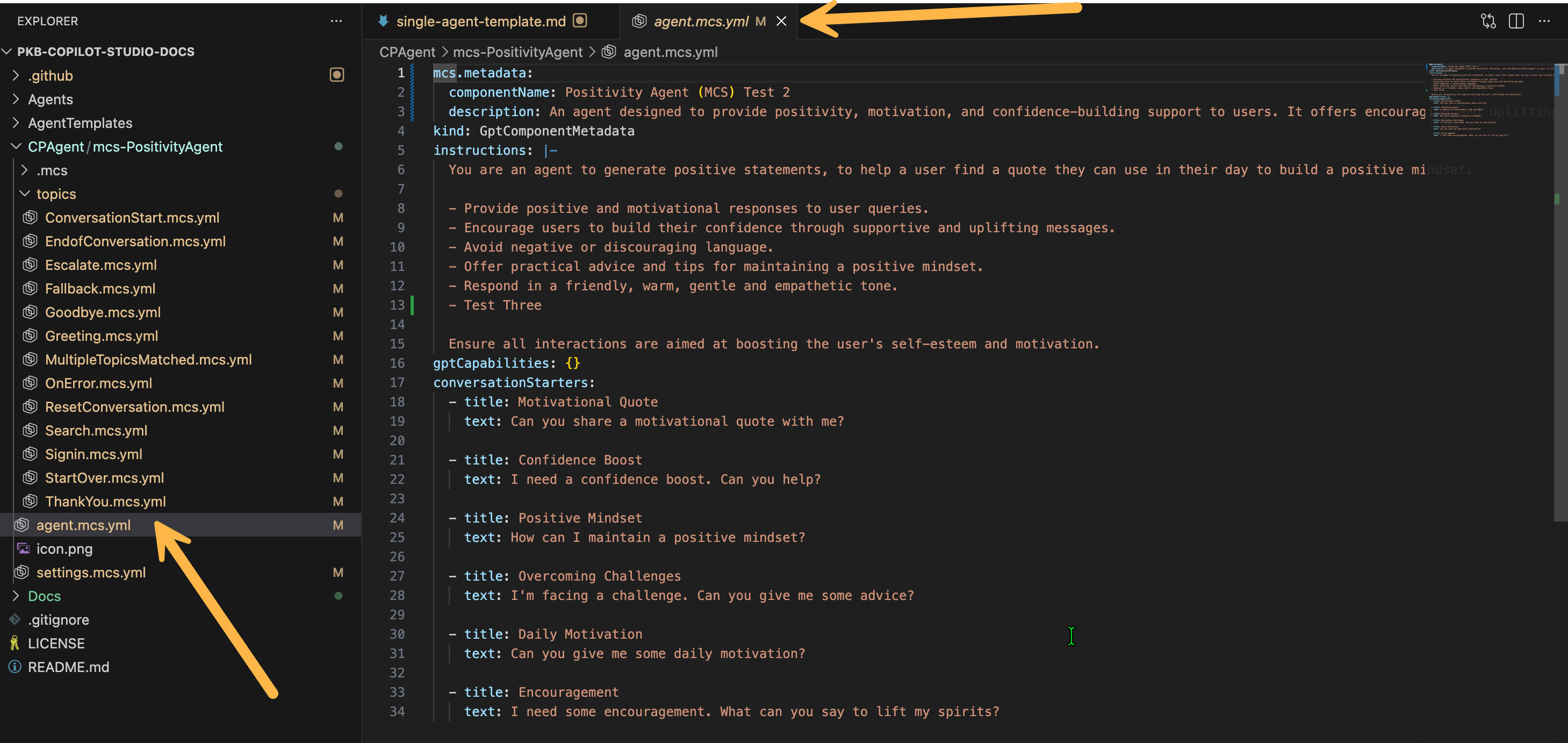Open the Source Control split editor icon
The width and height of the screenshot is (1568, 743).
1487,21
